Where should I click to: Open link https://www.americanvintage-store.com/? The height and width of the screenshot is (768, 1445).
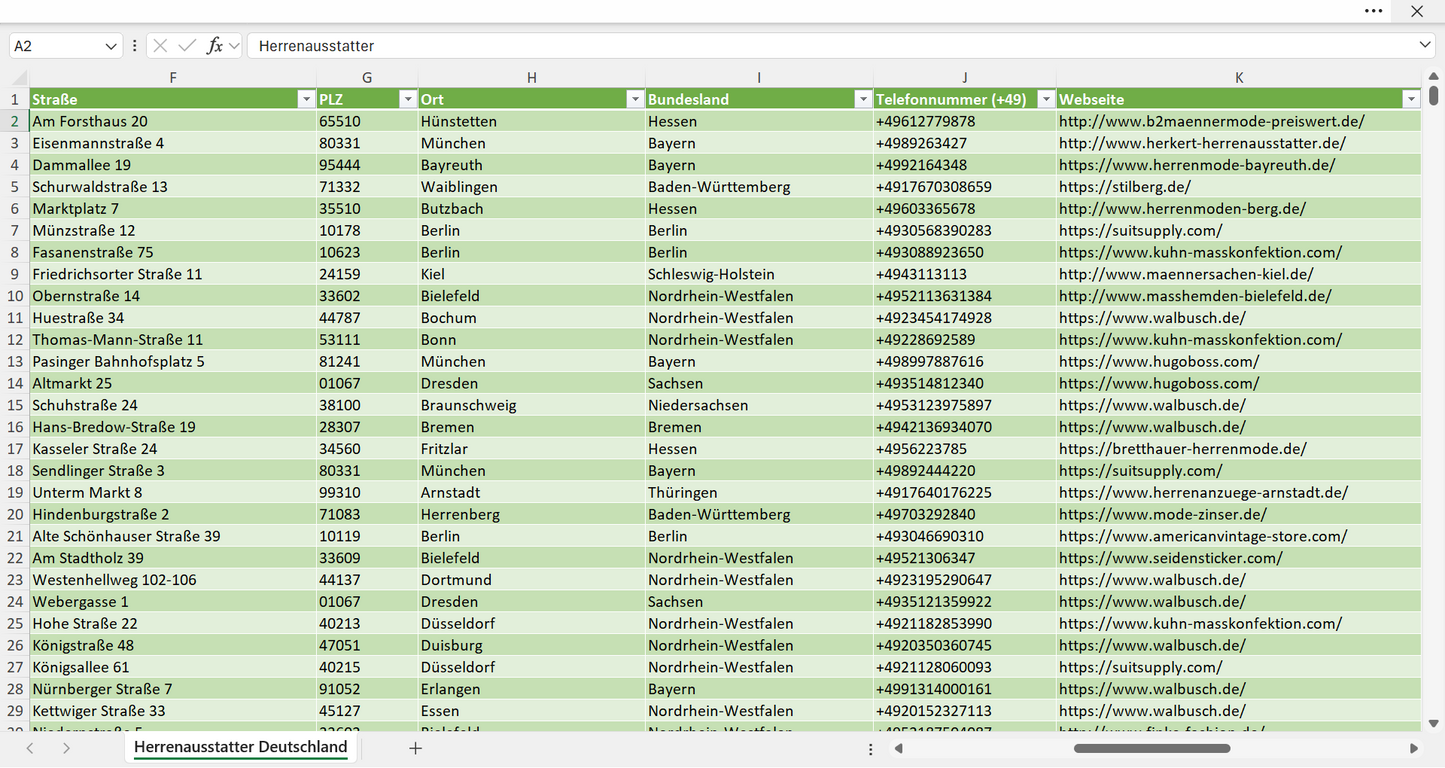pyautogui.click(x=1203, y=536)
